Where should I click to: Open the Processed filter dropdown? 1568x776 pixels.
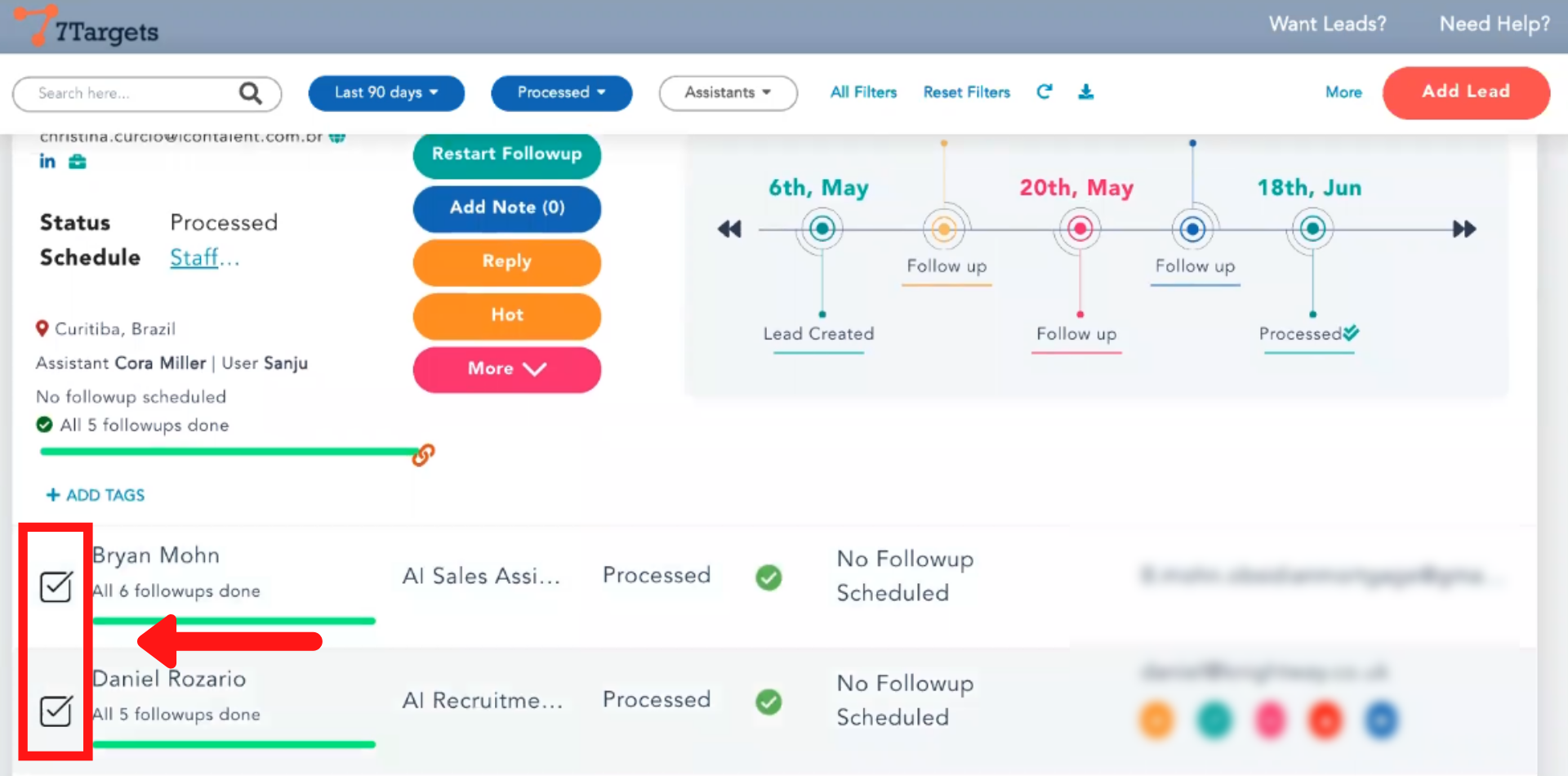tap(561, 92)
